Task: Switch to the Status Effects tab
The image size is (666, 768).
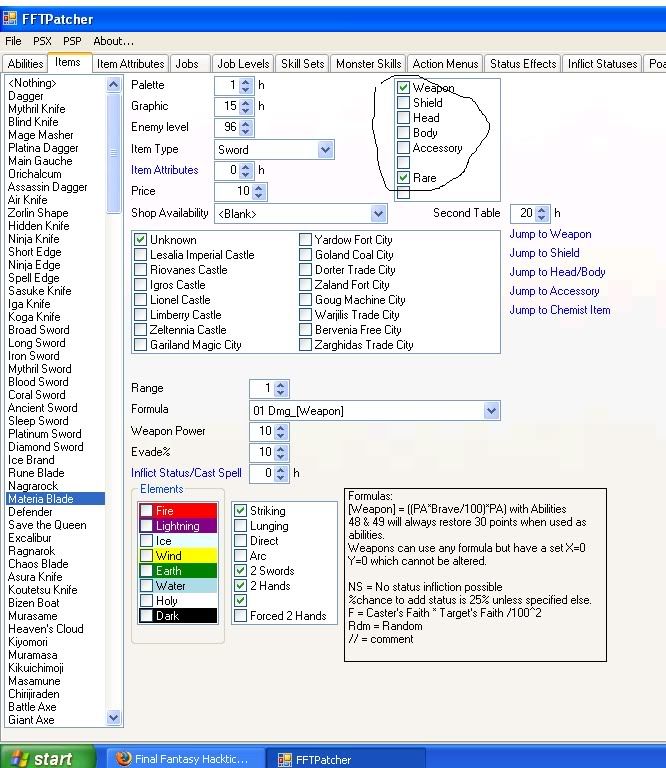Action: click(x=523, y=64)
